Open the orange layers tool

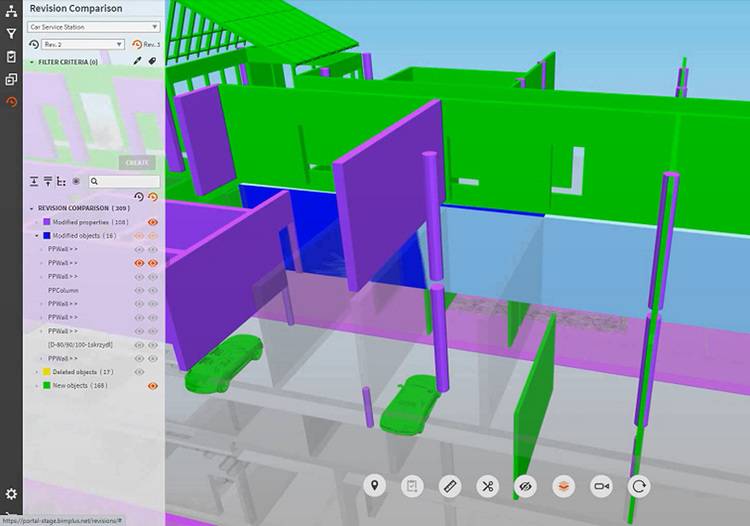pos(563,487)
